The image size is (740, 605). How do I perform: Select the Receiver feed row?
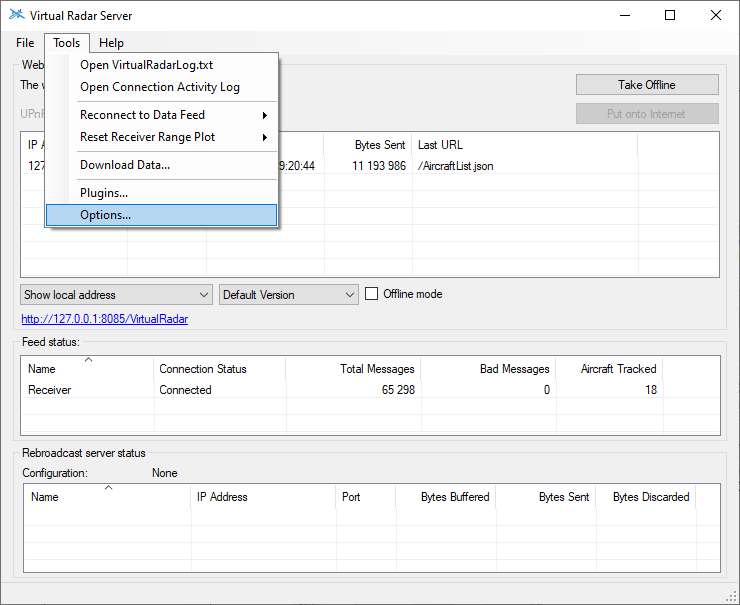370,390
